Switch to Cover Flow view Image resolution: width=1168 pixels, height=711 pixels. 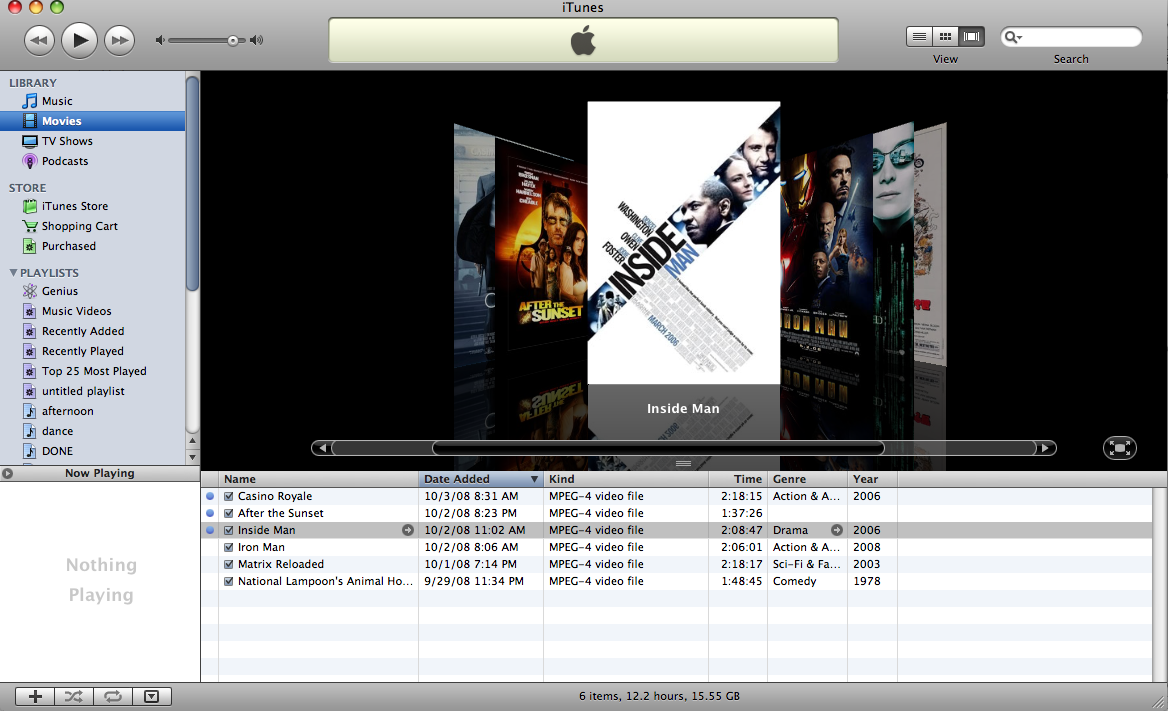(971, 37)
